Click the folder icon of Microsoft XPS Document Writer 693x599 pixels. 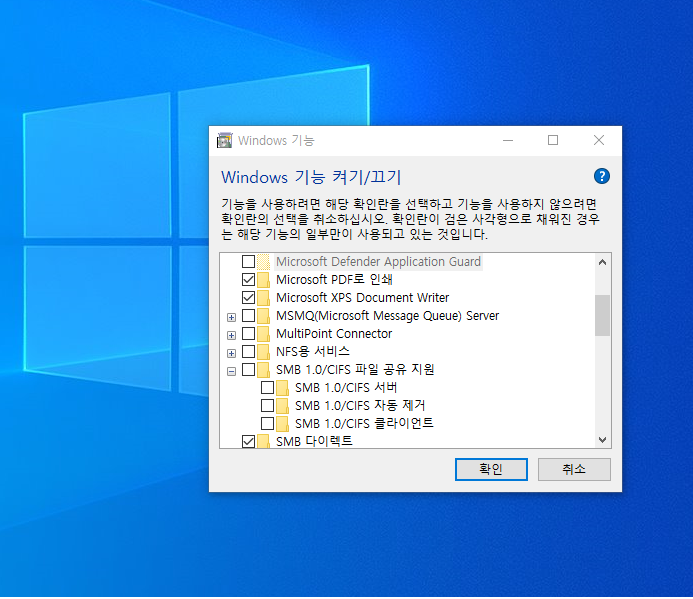(x=263, y=298)
